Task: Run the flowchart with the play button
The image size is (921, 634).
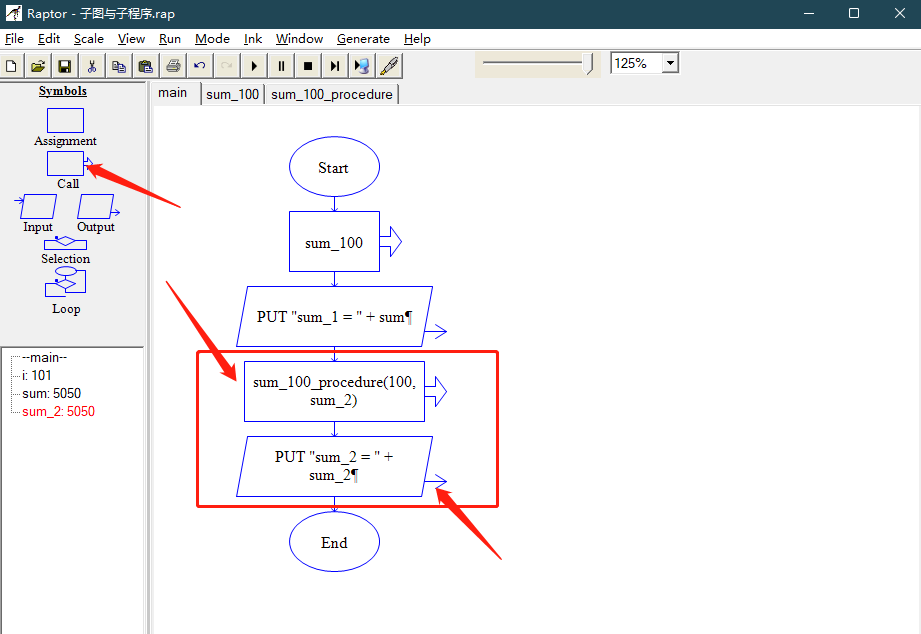Action: (254, 66)
